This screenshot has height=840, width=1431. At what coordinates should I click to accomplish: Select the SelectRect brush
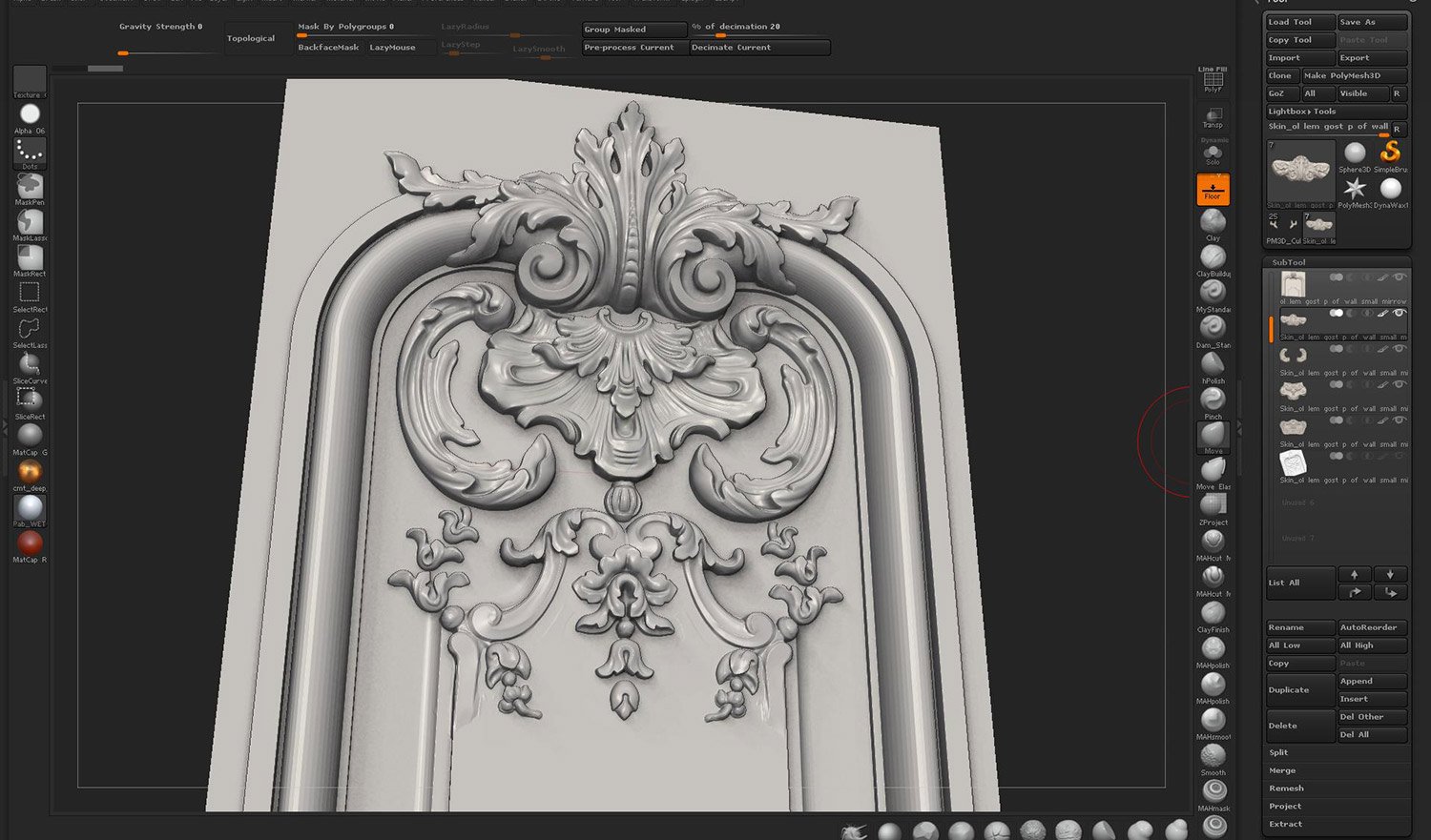[30, 295]
